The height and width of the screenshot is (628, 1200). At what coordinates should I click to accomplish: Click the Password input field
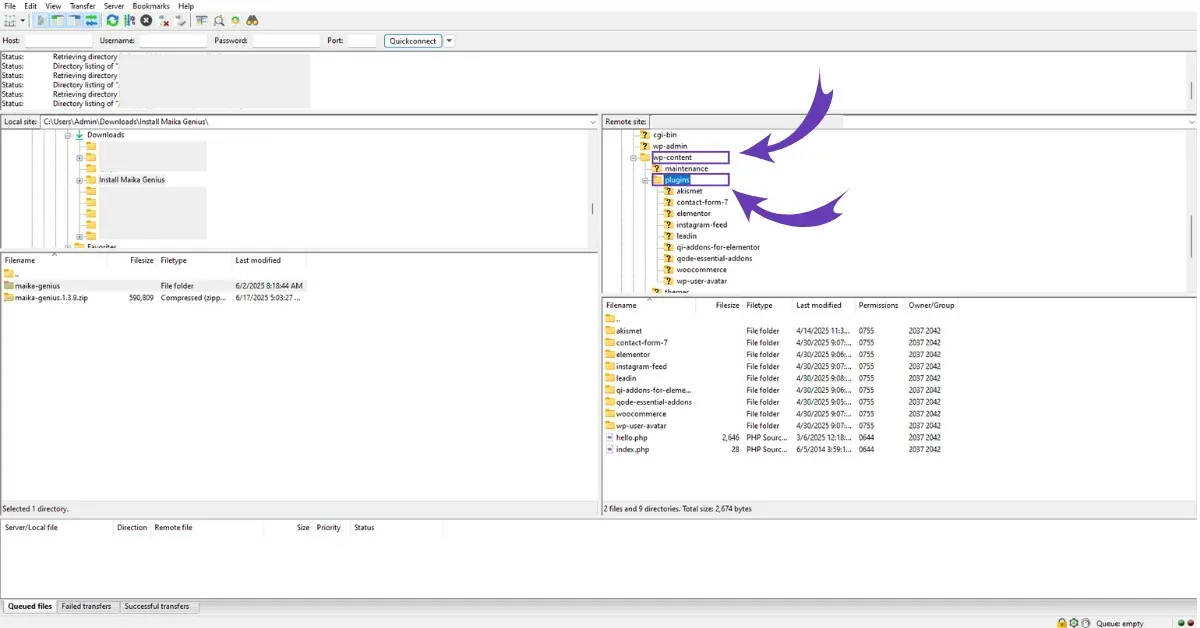pyautogui.click(x=286, y=41)
